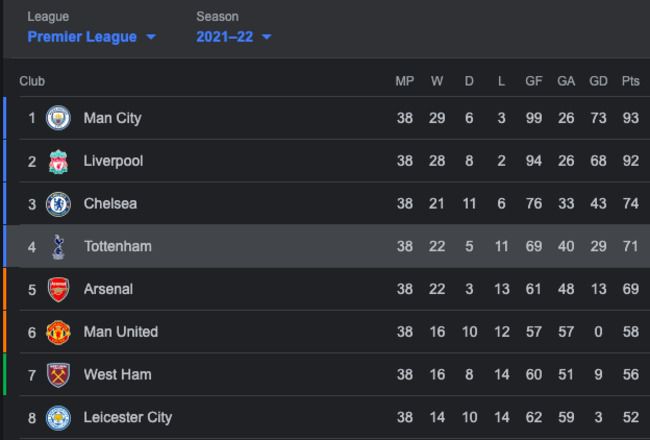
Task: Open the Liverpool team link
Action: 113,161
